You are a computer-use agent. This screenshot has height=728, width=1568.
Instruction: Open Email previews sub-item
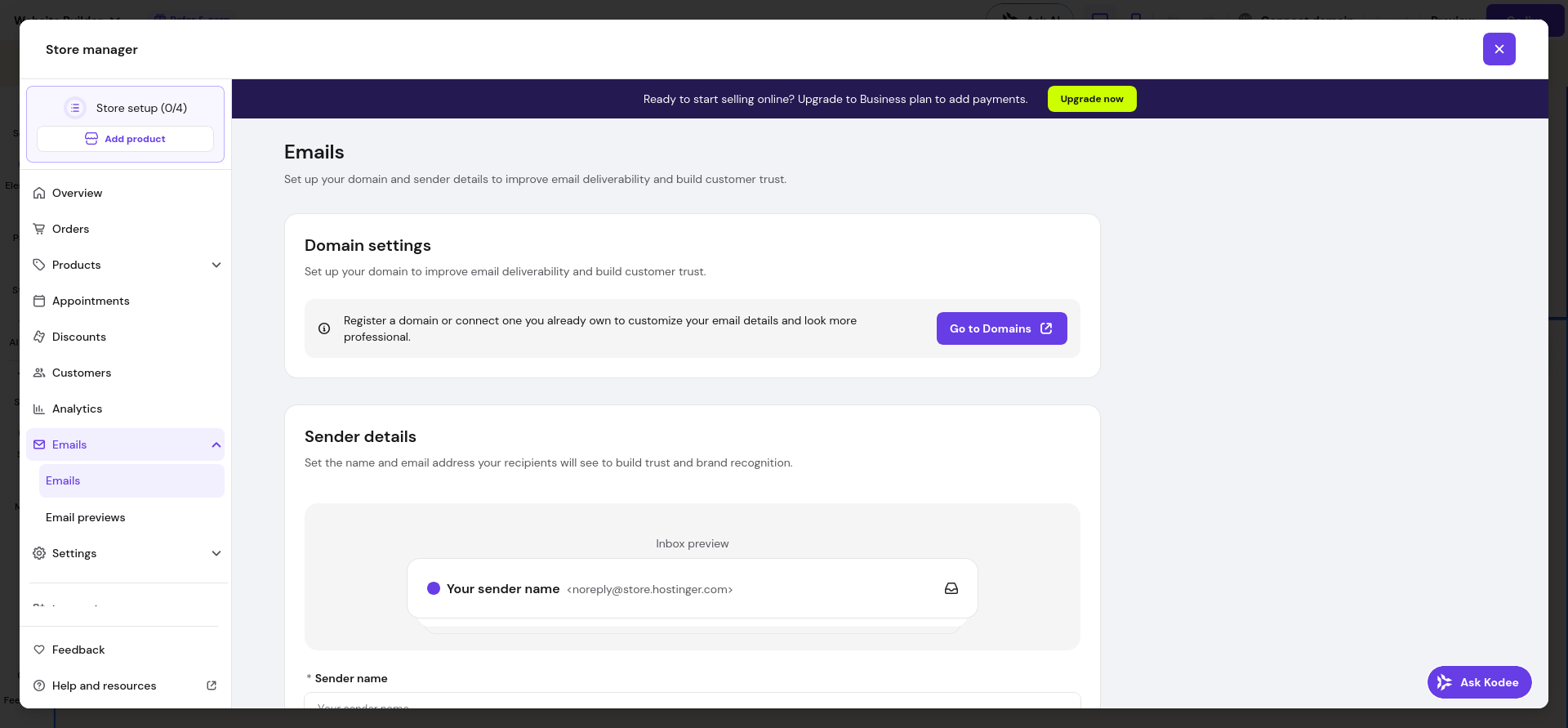click(x=131, y=517)
